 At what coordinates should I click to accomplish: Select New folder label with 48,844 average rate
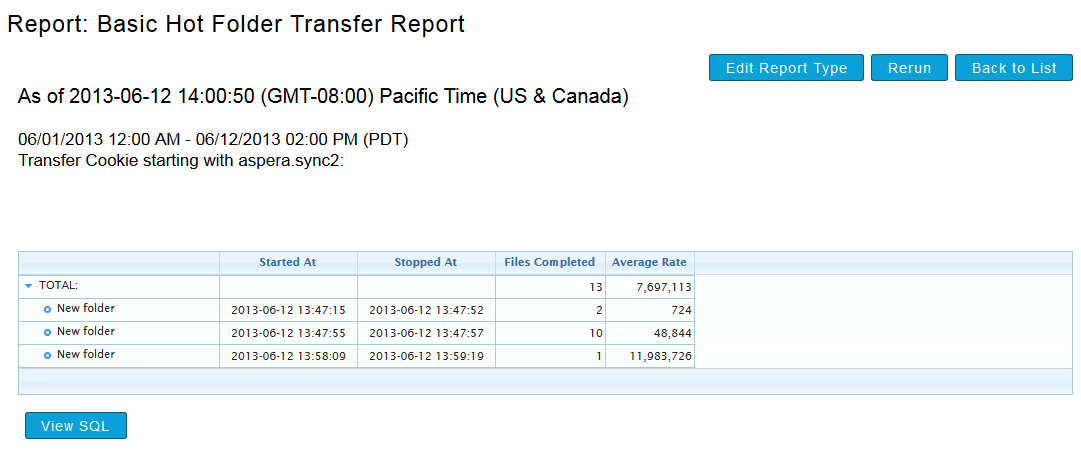tap(86, 331)
